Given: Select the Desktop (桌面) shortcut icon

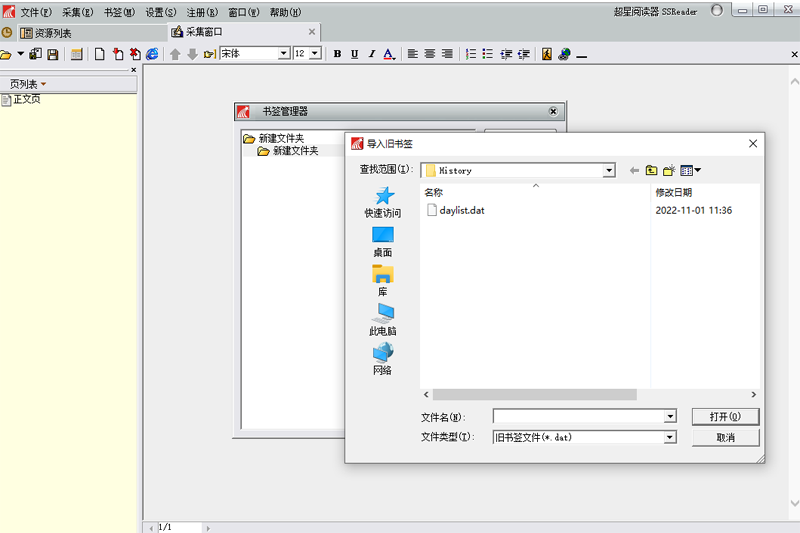Looking at the screenshot, I should click(x=383, y=235).
